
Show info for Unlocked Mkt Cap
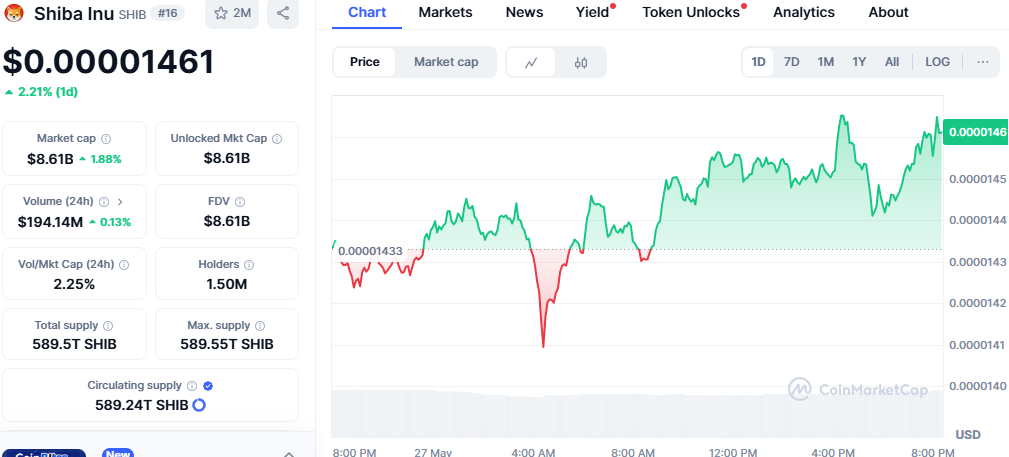coord(277,138)
